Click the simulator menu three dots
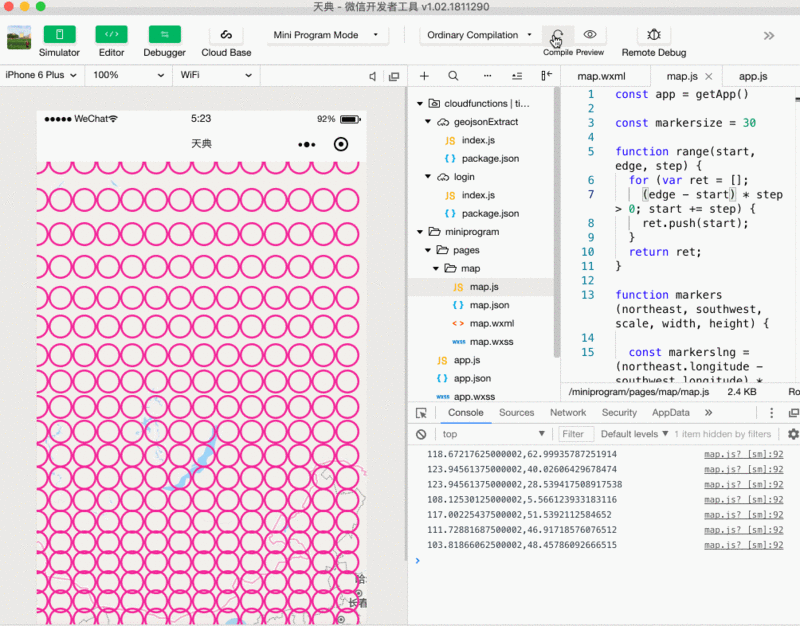This screenshot has width=800, height=626. [307, 145]
